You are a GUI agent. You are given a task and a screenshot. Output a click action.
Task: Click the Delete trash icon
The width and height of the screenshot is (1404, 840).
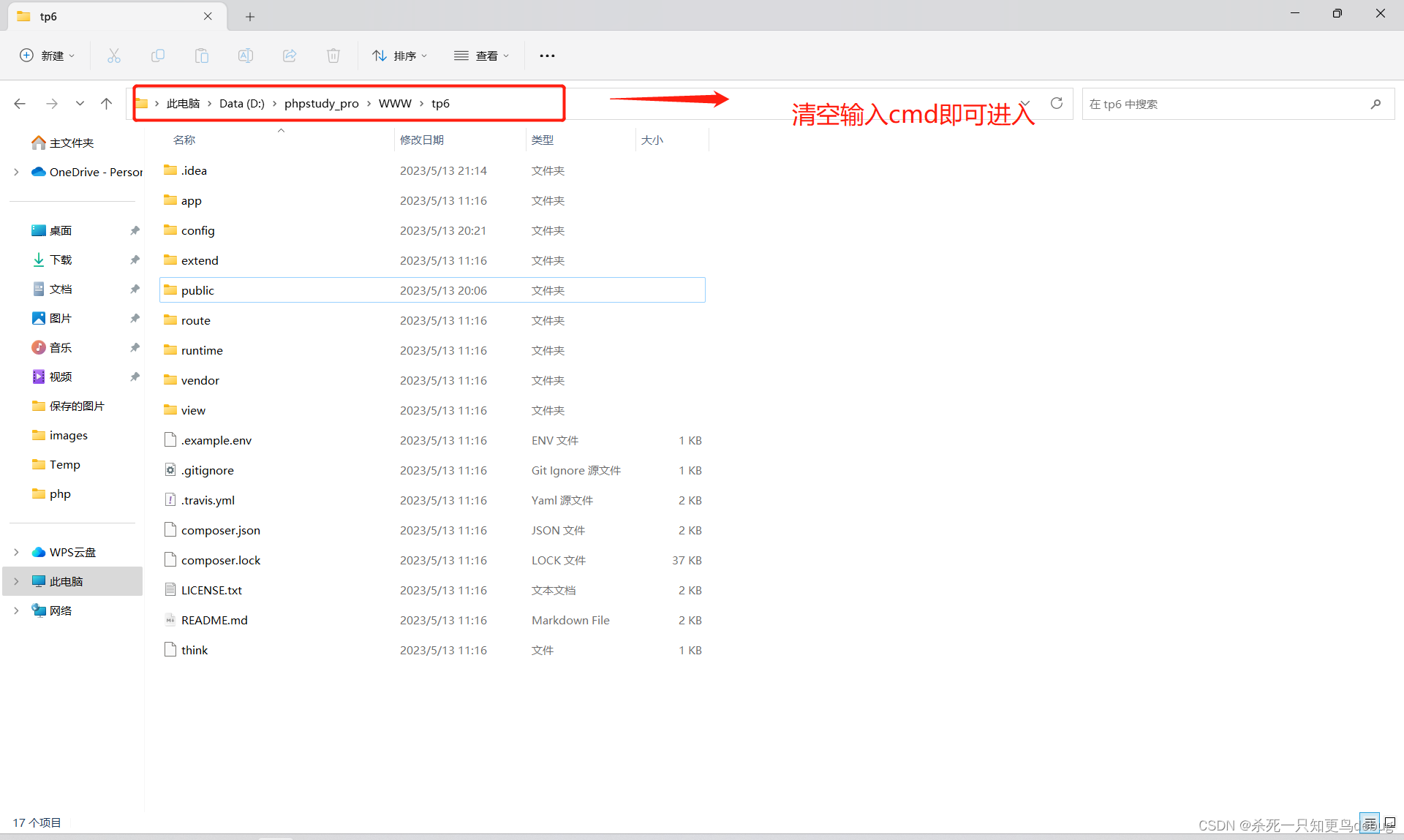[333, 56]
